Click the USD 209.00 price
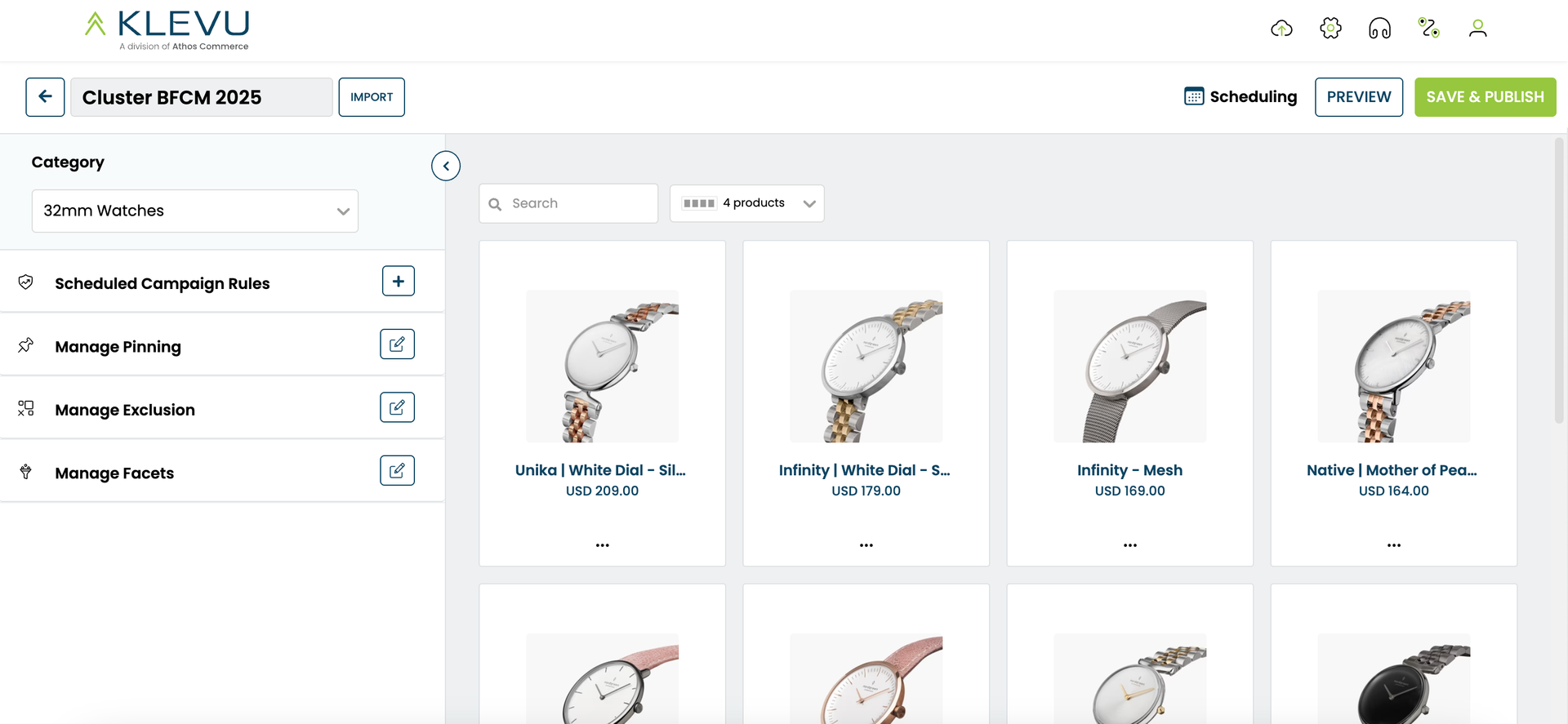Viewport: 1568px width, 724px height. (603, 491)
